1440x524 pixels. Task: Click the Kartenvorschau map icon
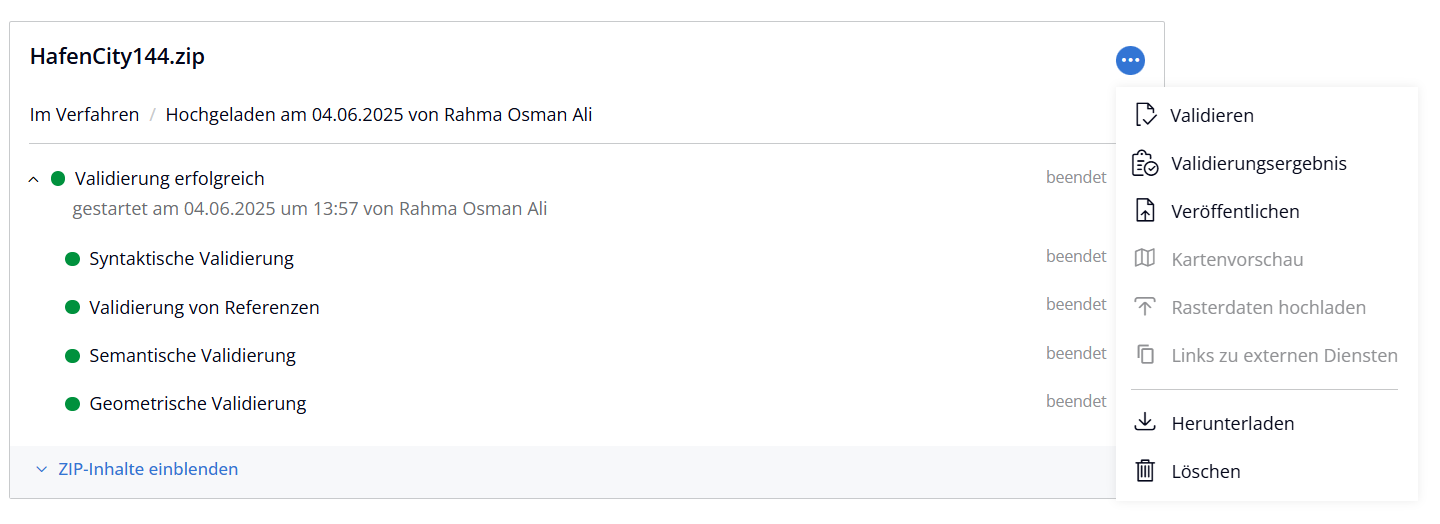[1145, 259]
